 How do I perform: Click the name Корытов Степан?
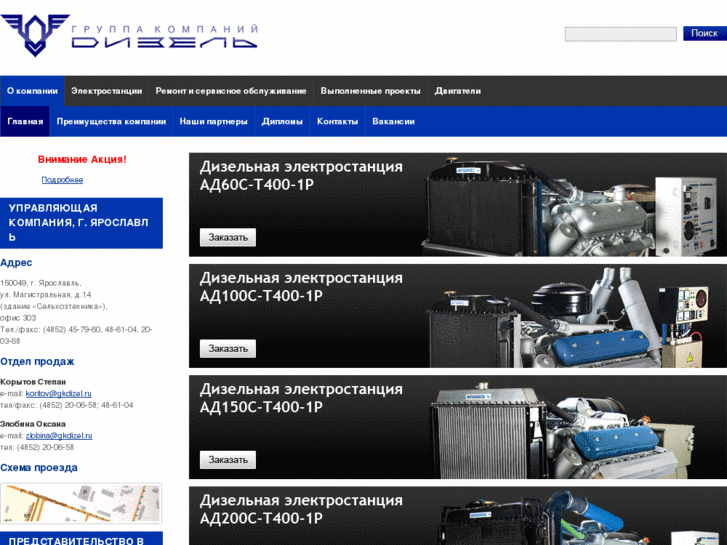coord(33,382)
